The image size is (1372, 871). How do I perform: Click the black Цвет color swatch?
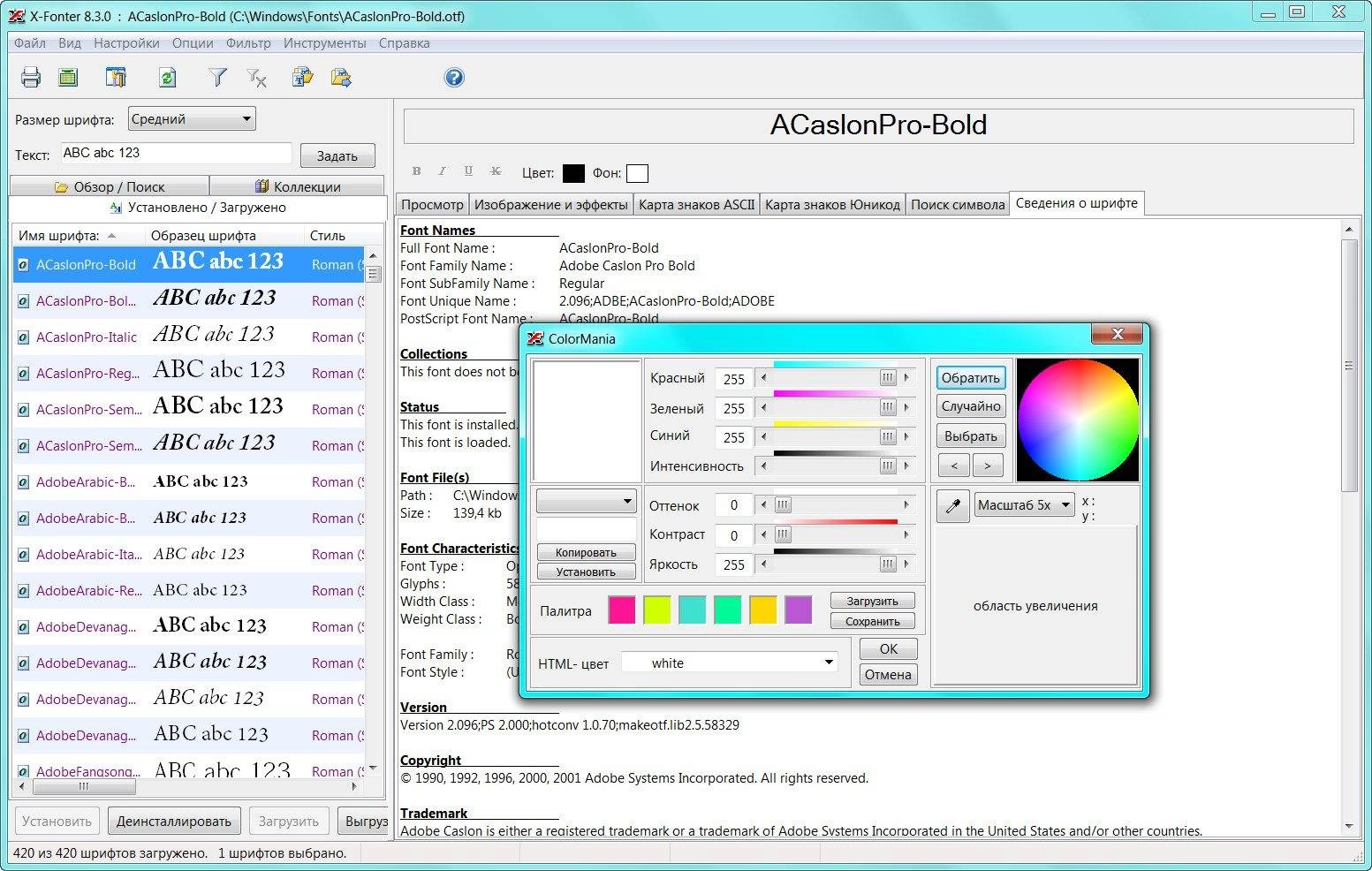[573, 173]
